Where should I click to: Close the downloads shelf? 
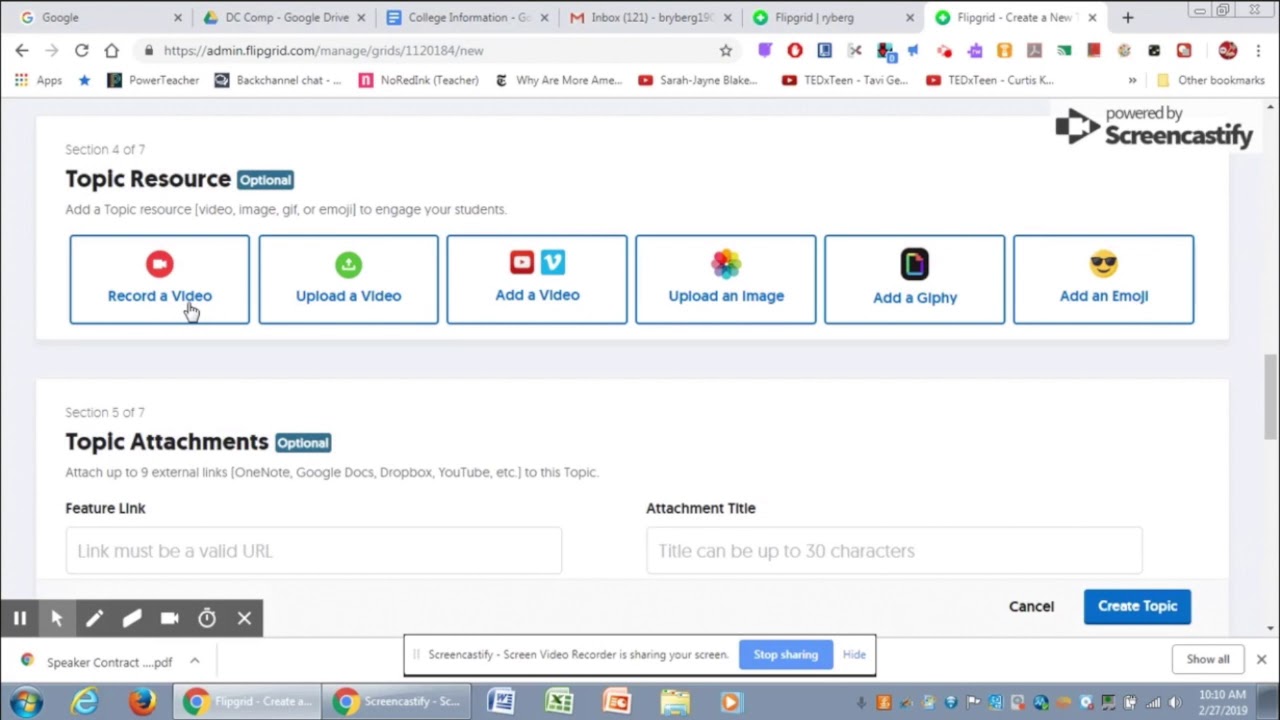[1261, 659]
